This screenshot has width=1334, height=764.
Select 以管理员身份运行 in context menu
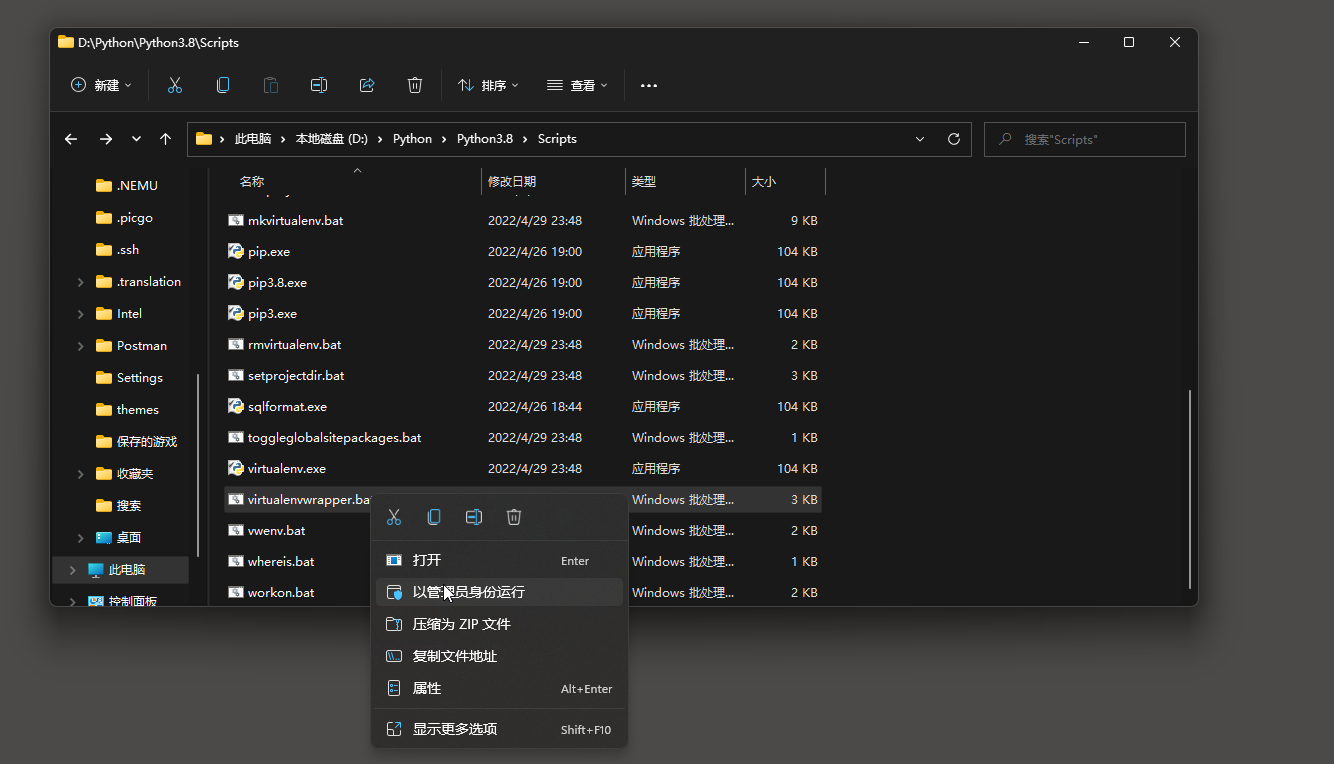[499, 592]
